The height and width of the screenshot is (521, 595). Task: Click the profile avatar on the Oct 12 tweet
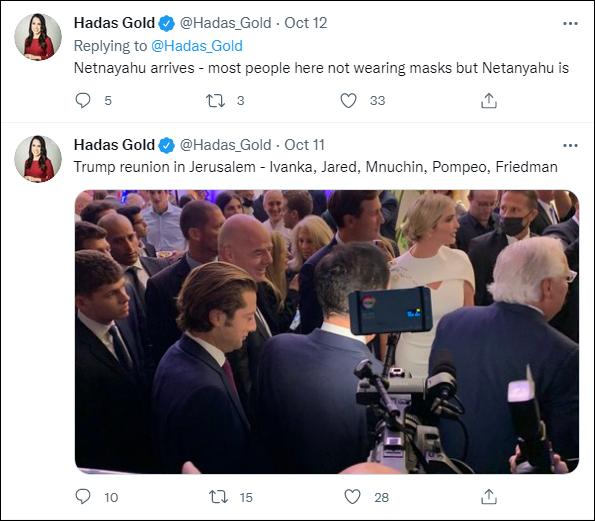click(38, 37)
